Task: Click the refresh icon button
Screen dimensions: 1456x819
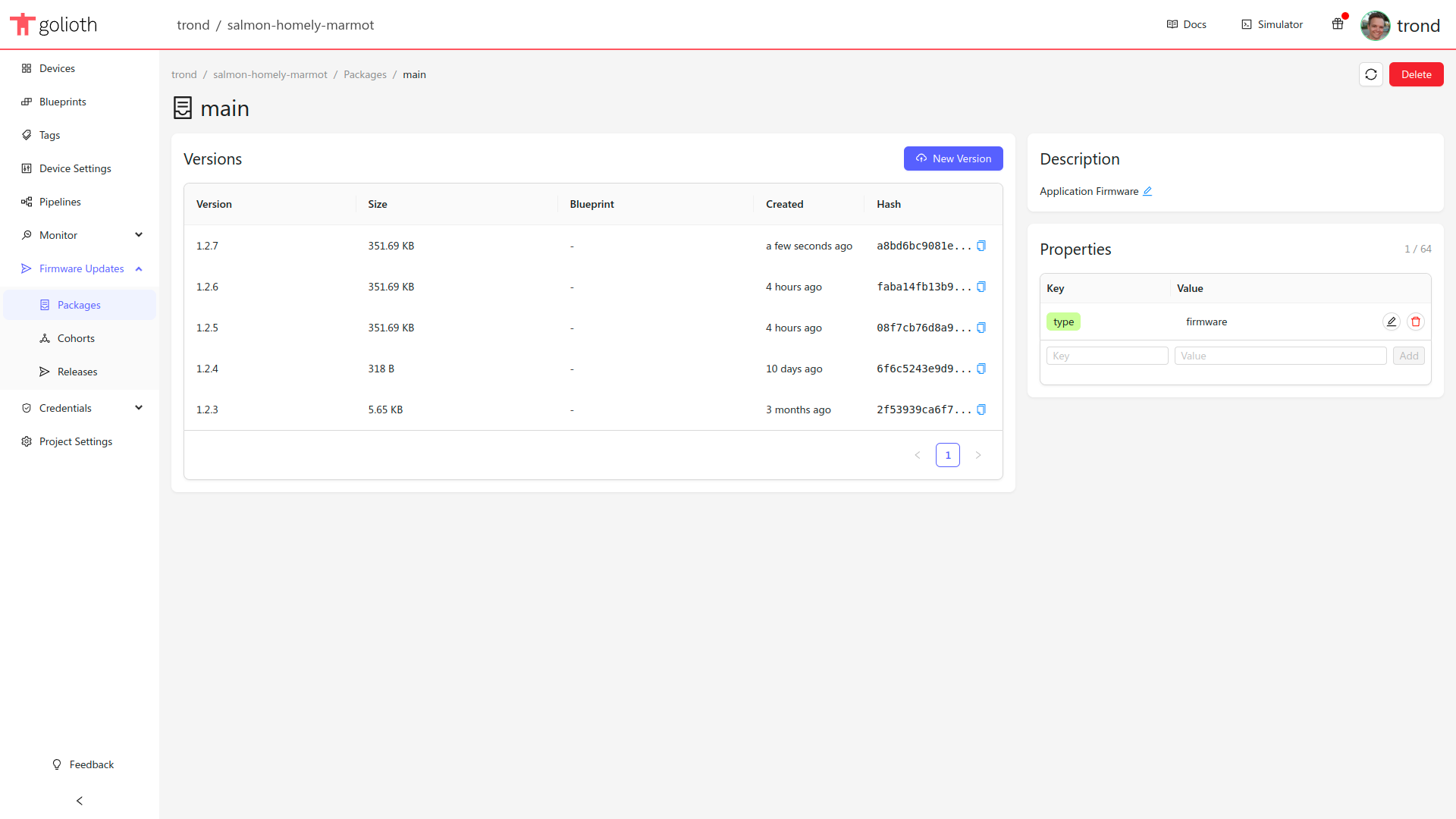Action: [x=1370, y=74]
